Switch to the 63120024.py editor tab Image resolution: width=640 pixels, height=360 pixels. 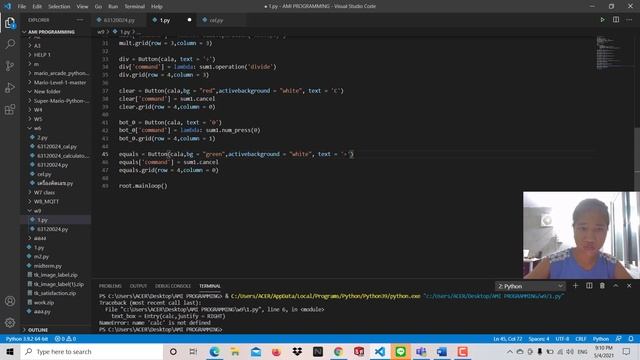pyautogui.click(x=119, y=20)
